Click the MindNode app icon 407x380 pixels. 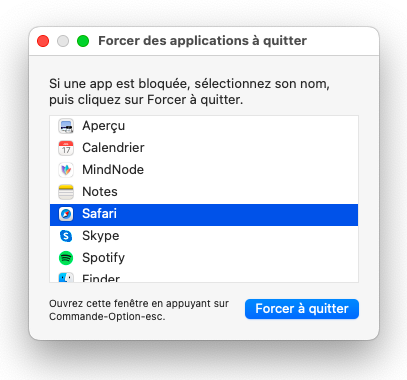(66, 170)
